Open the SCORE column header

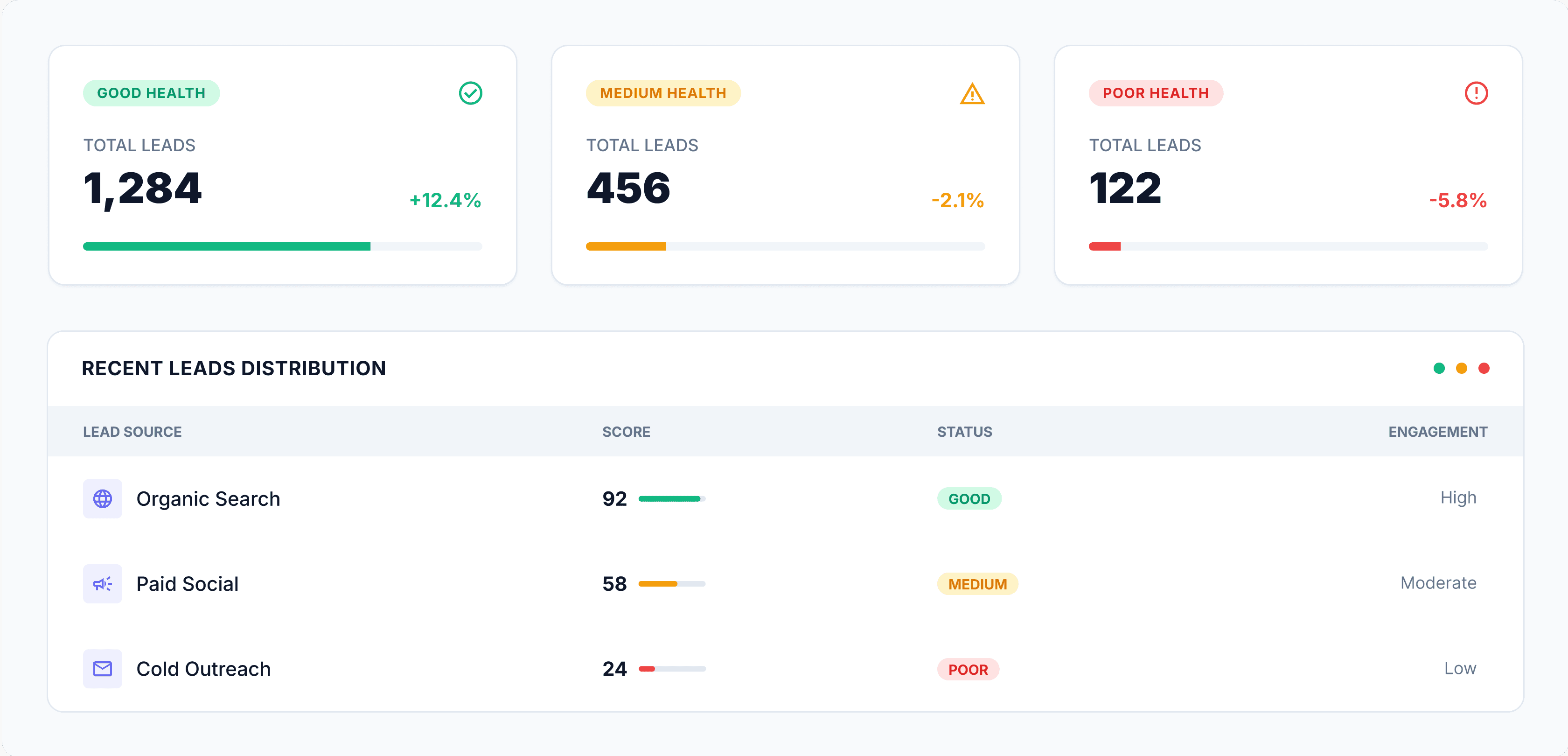coord(626,432)
